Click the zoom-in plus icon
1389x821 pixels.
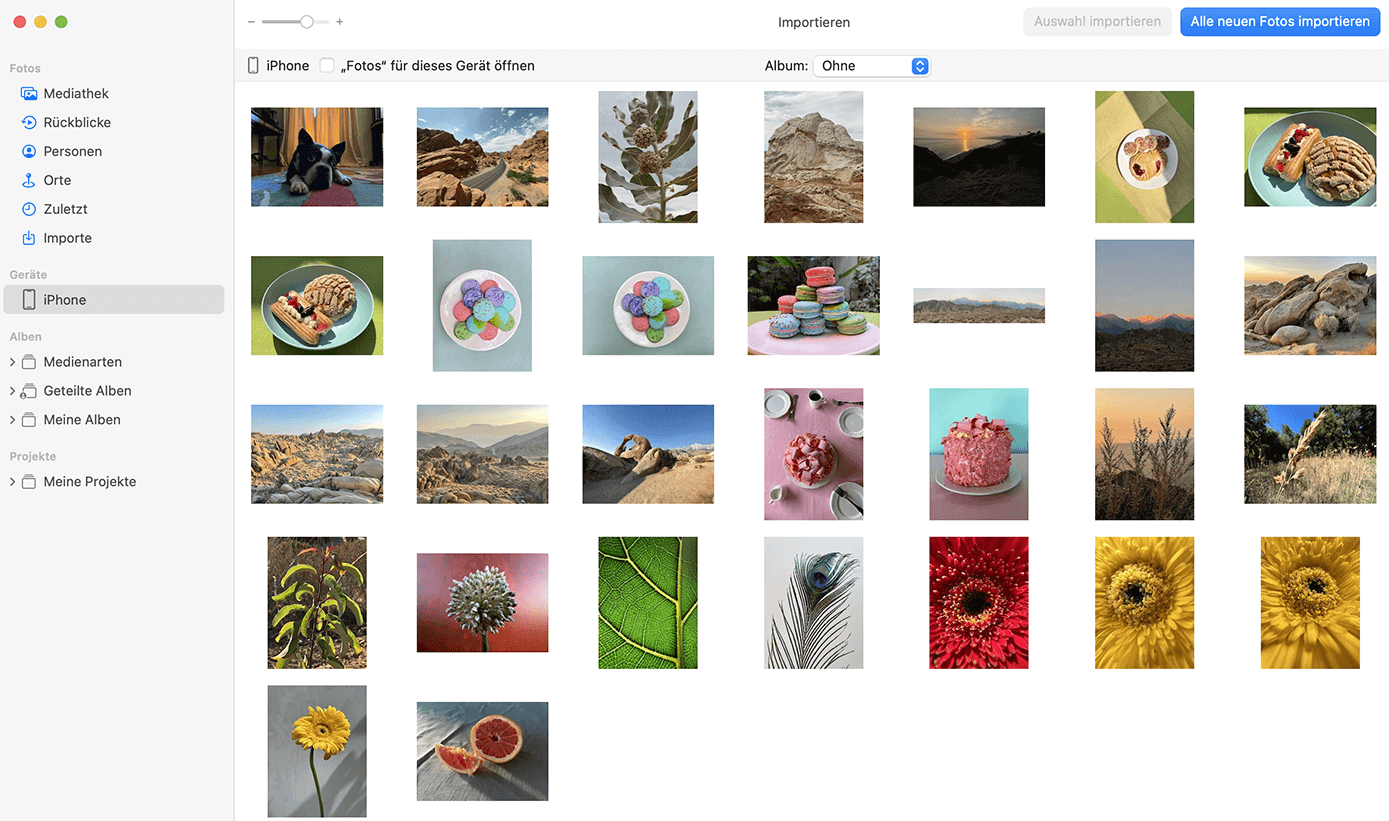[x=340, y=22]
